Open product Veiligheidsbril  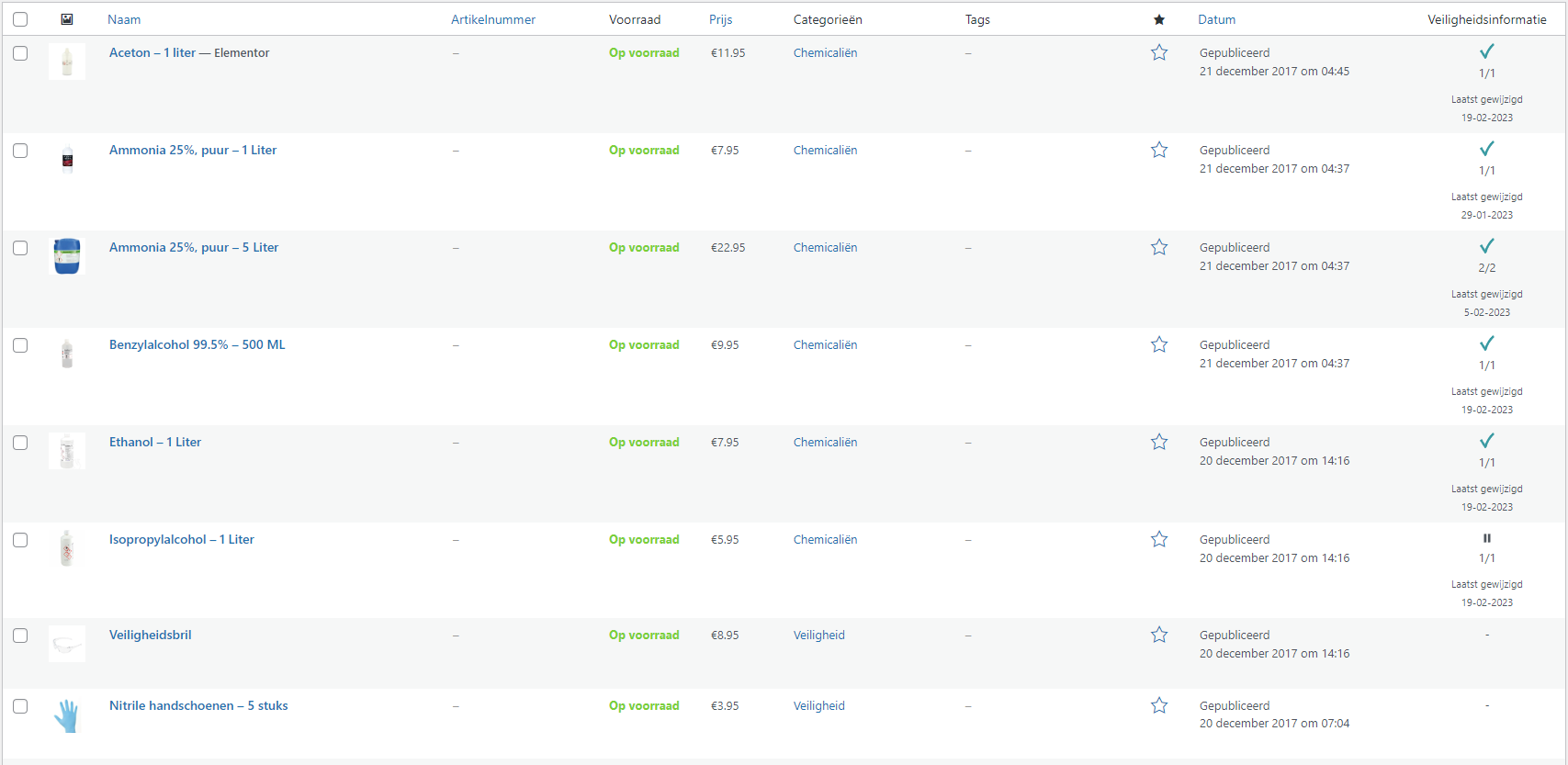(x=151, y=635)
